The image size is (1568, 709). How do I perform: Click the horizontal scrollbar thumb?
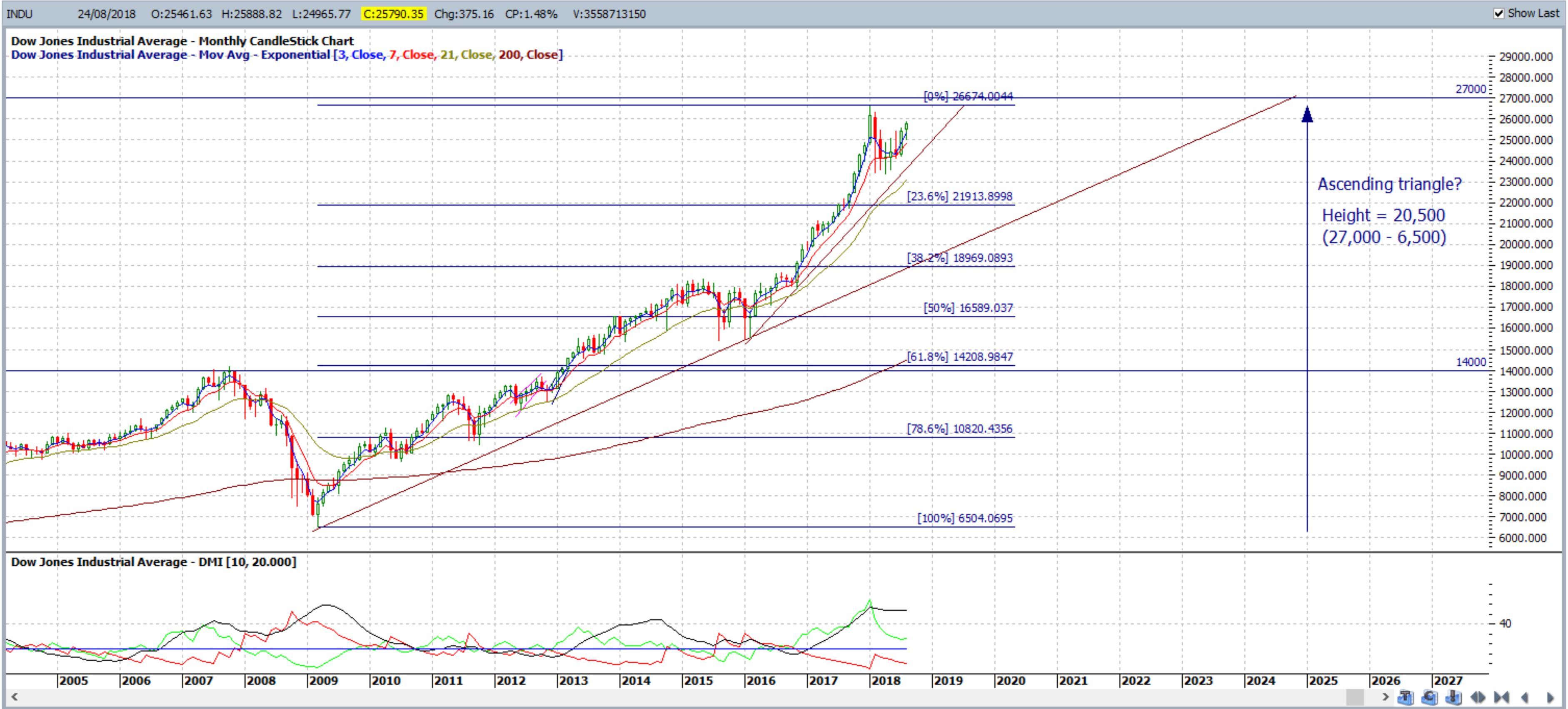coord(1356,697)
